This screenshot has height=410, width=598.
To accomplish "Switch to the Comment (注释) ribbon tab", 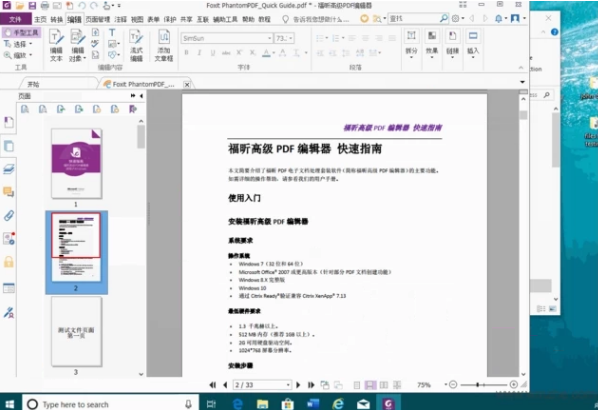I will pos(121,19).
